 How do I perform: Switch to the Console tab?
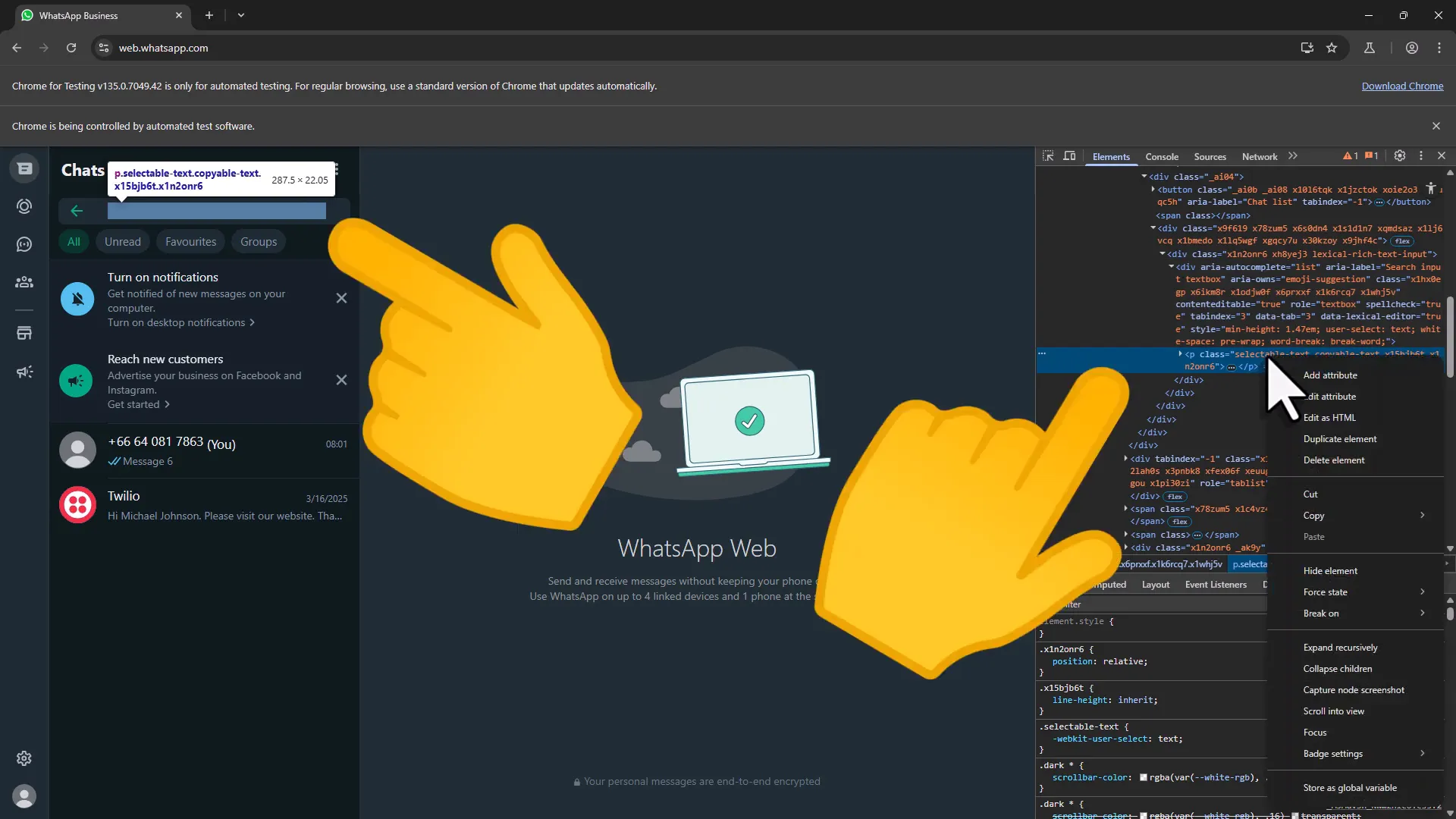point(1162,157)
